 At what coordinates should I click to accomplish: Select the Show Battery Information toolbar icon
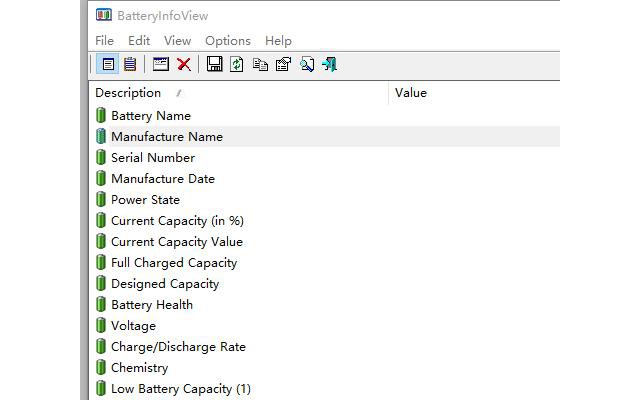tap(108, 64)
